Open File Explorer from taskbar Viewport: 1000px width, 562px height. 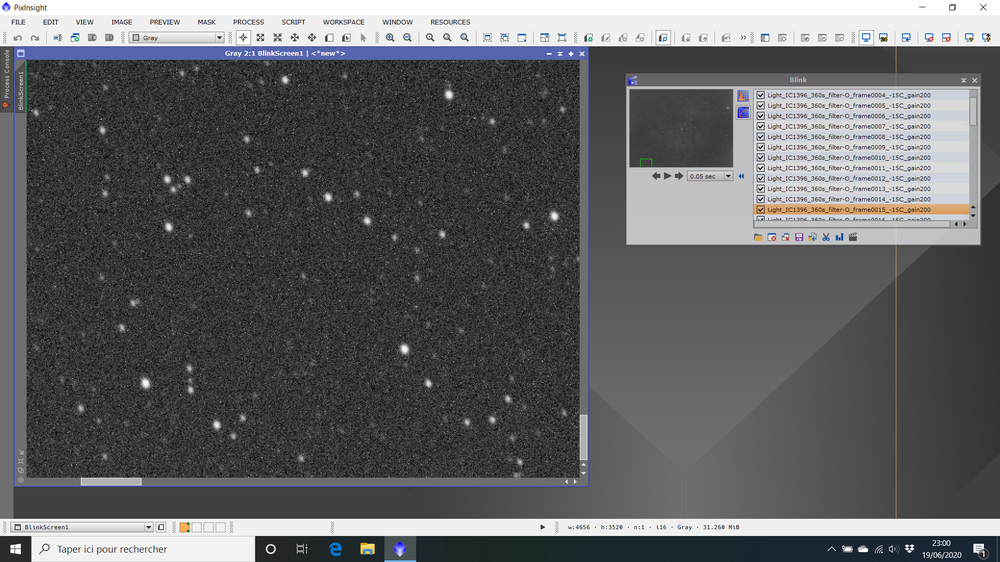coord(367,549)
